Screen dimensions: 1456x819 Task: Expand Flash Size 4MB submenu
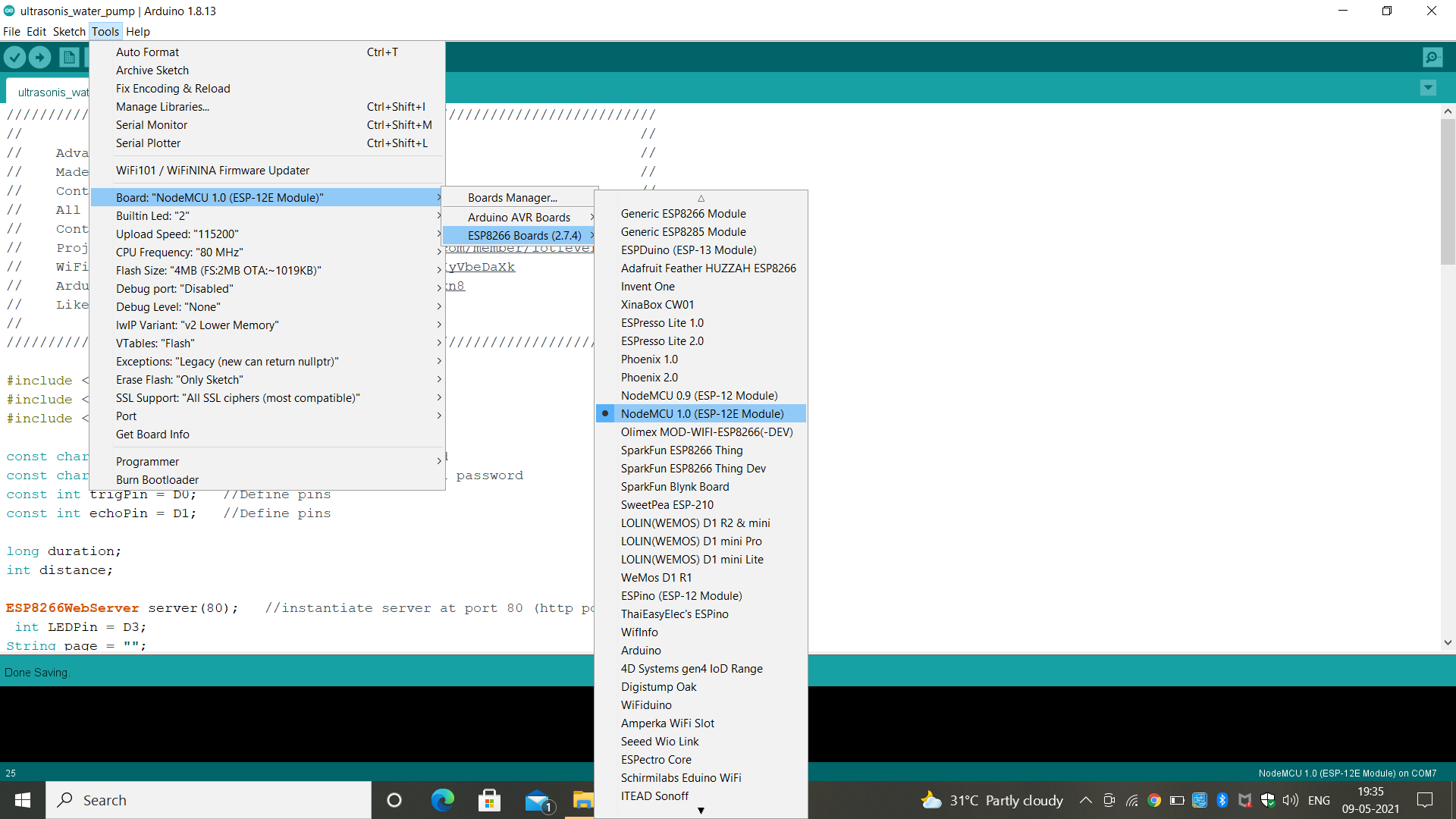coord(267,270)
